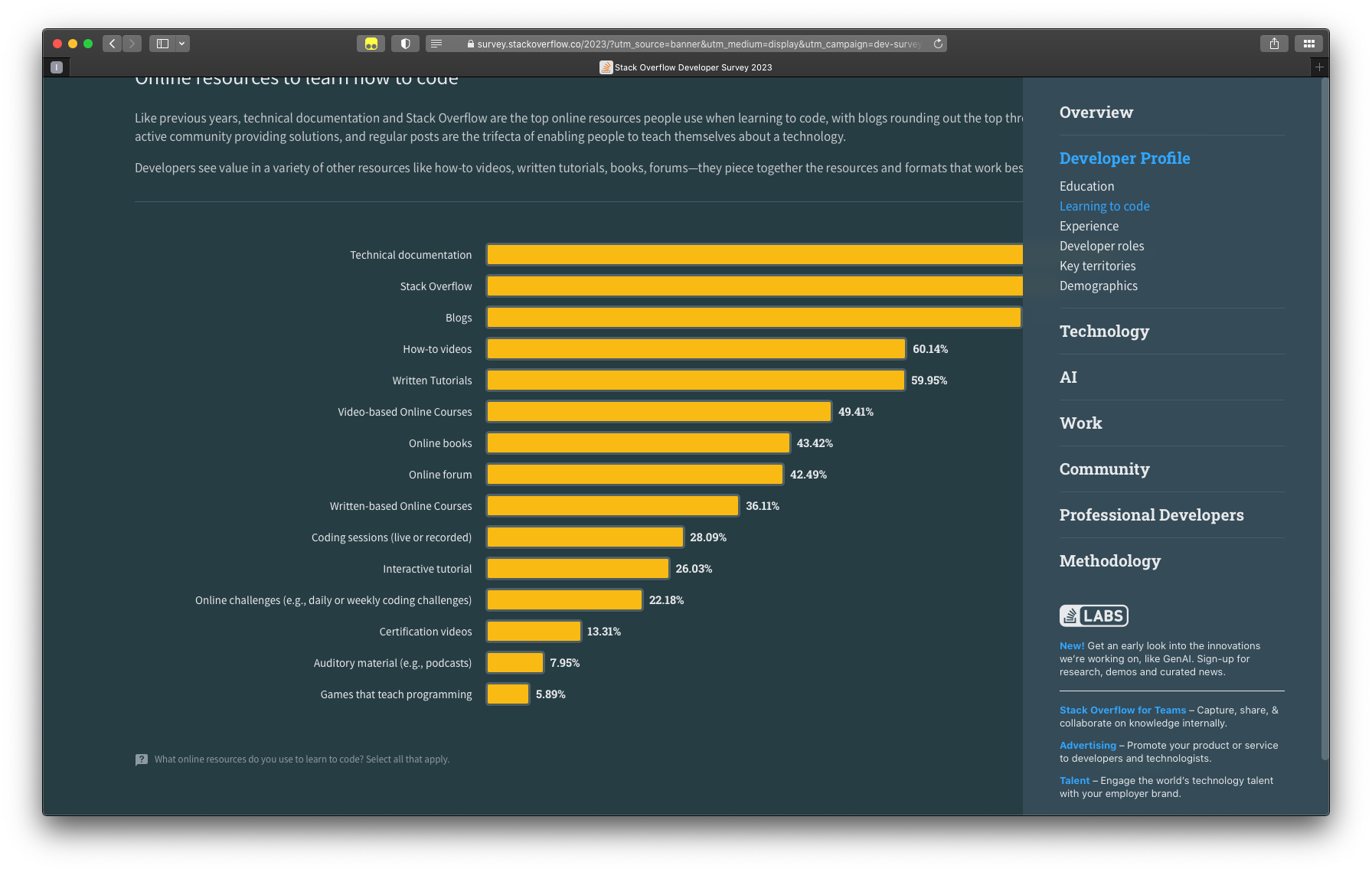Open the Talent link

(x=1074, y=781)
